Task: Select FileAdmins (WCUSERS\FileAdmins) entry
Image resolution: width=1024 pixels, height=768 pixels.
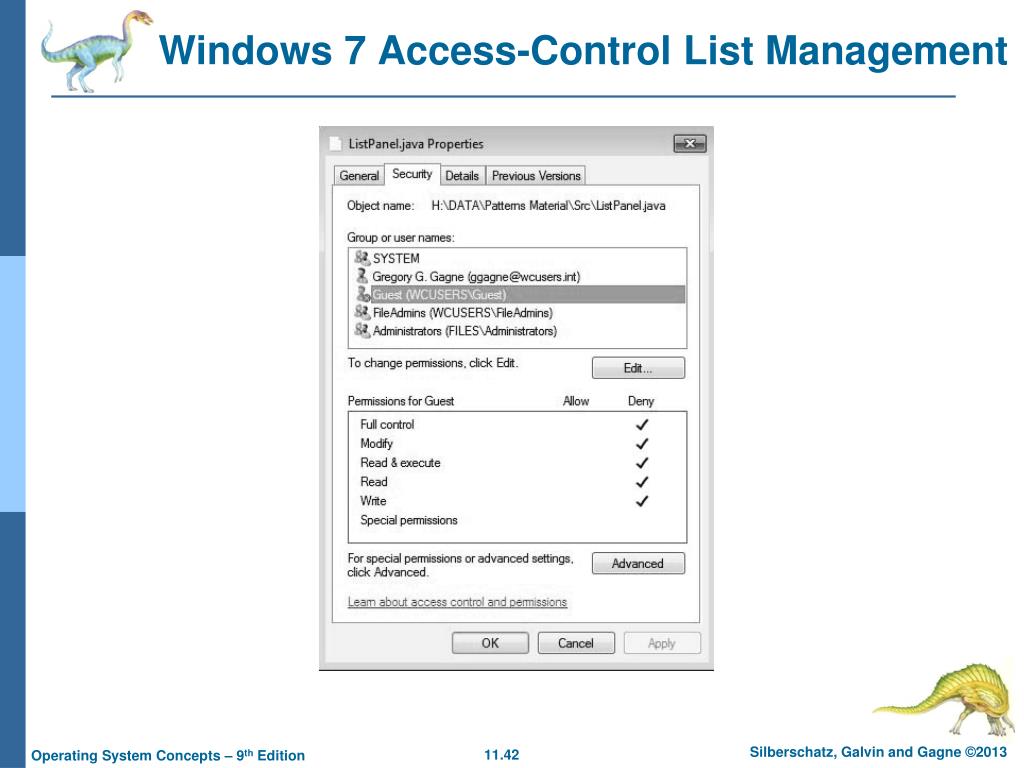Action: 517,313
